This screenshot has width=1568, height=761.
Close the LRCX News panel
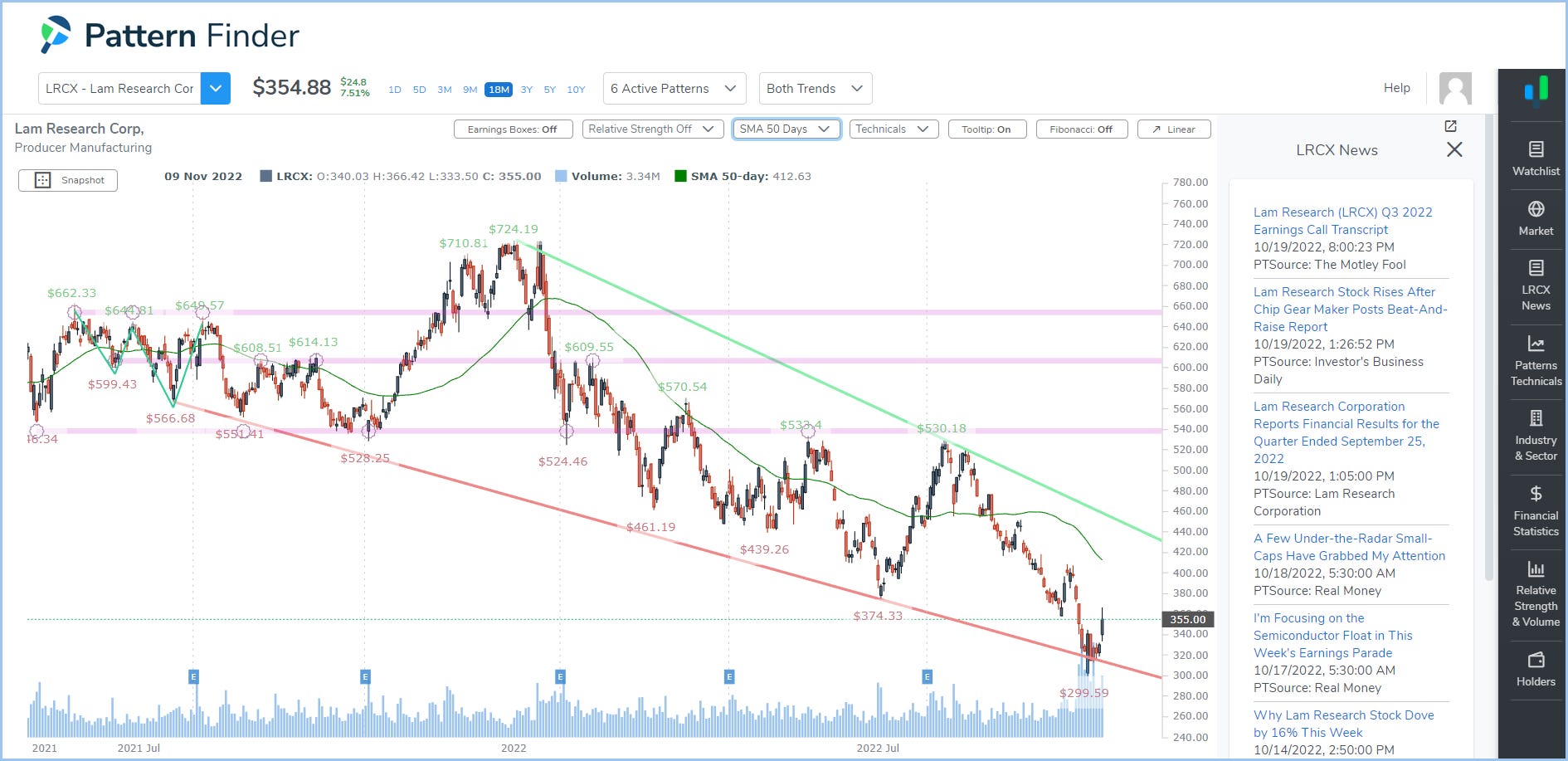point(1454,149)
